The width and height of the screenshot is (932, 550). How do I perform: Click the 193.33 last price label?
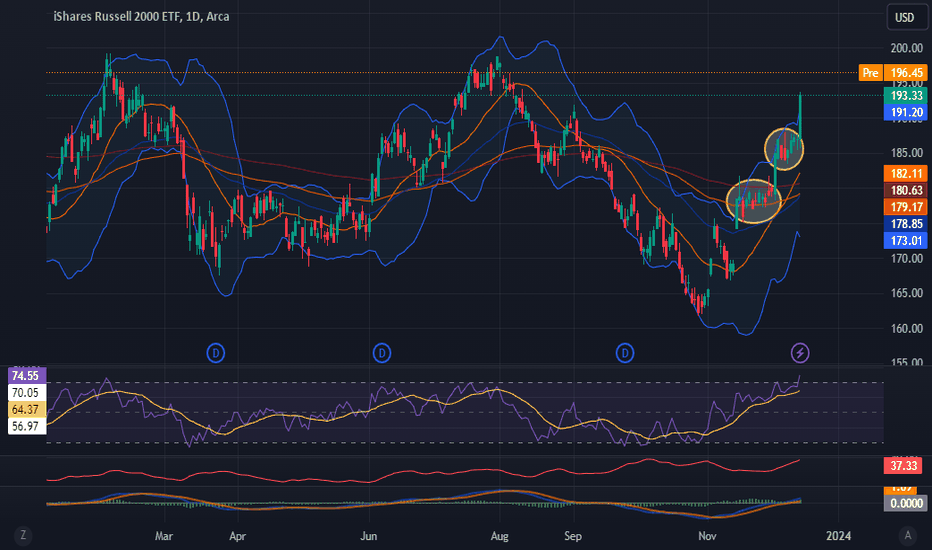[905, 96]
